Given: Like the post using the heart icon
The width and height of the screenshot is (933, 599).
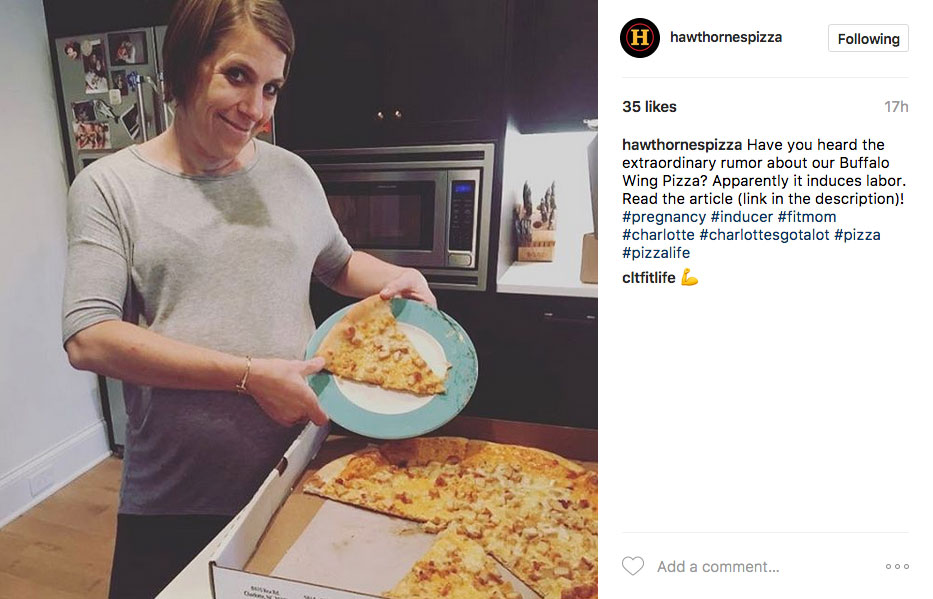Looking at the screenshot, I should tap(632, 565).
